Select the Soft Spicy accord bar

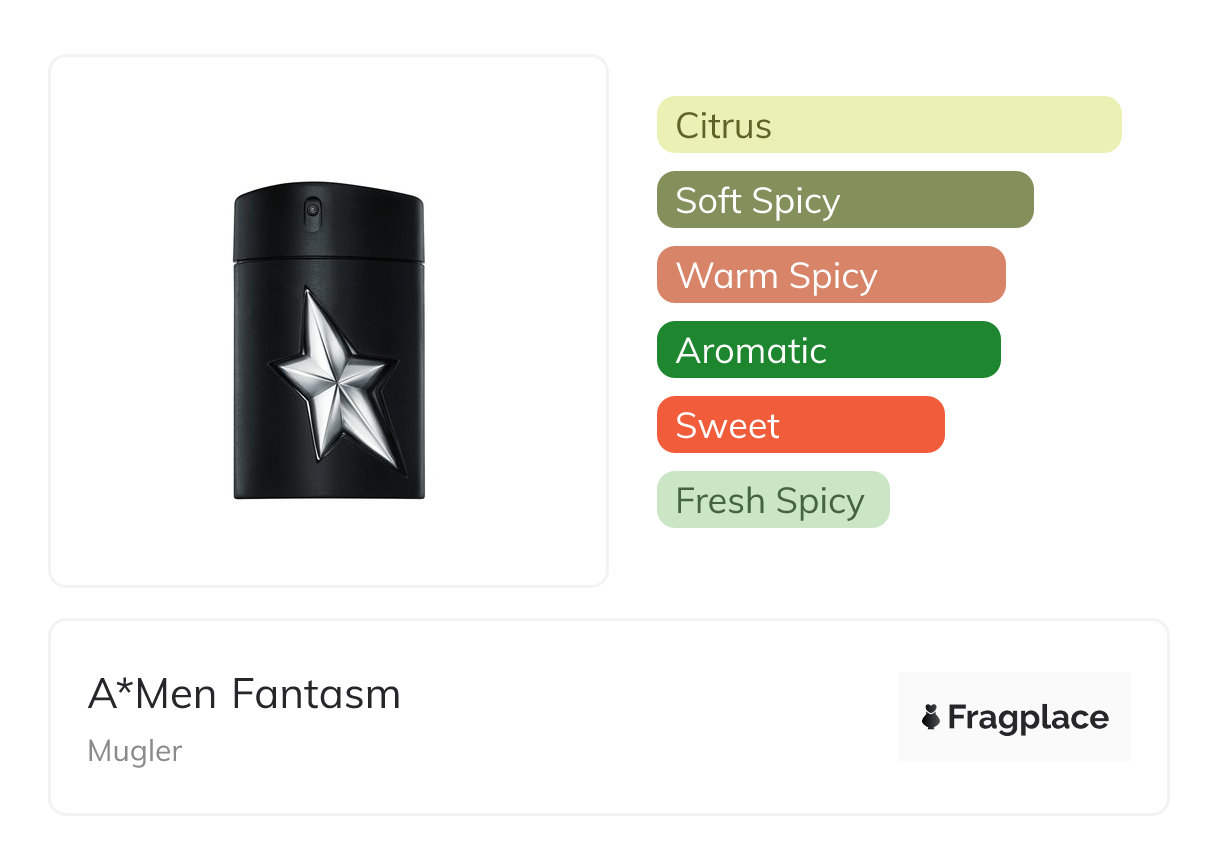click(844, 200)
